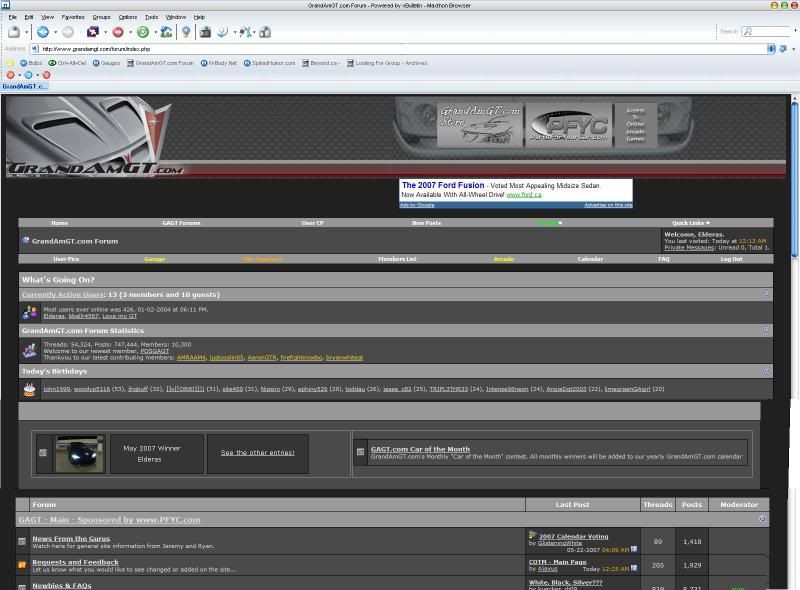Open the Favorites menu

tap(73, 17)
